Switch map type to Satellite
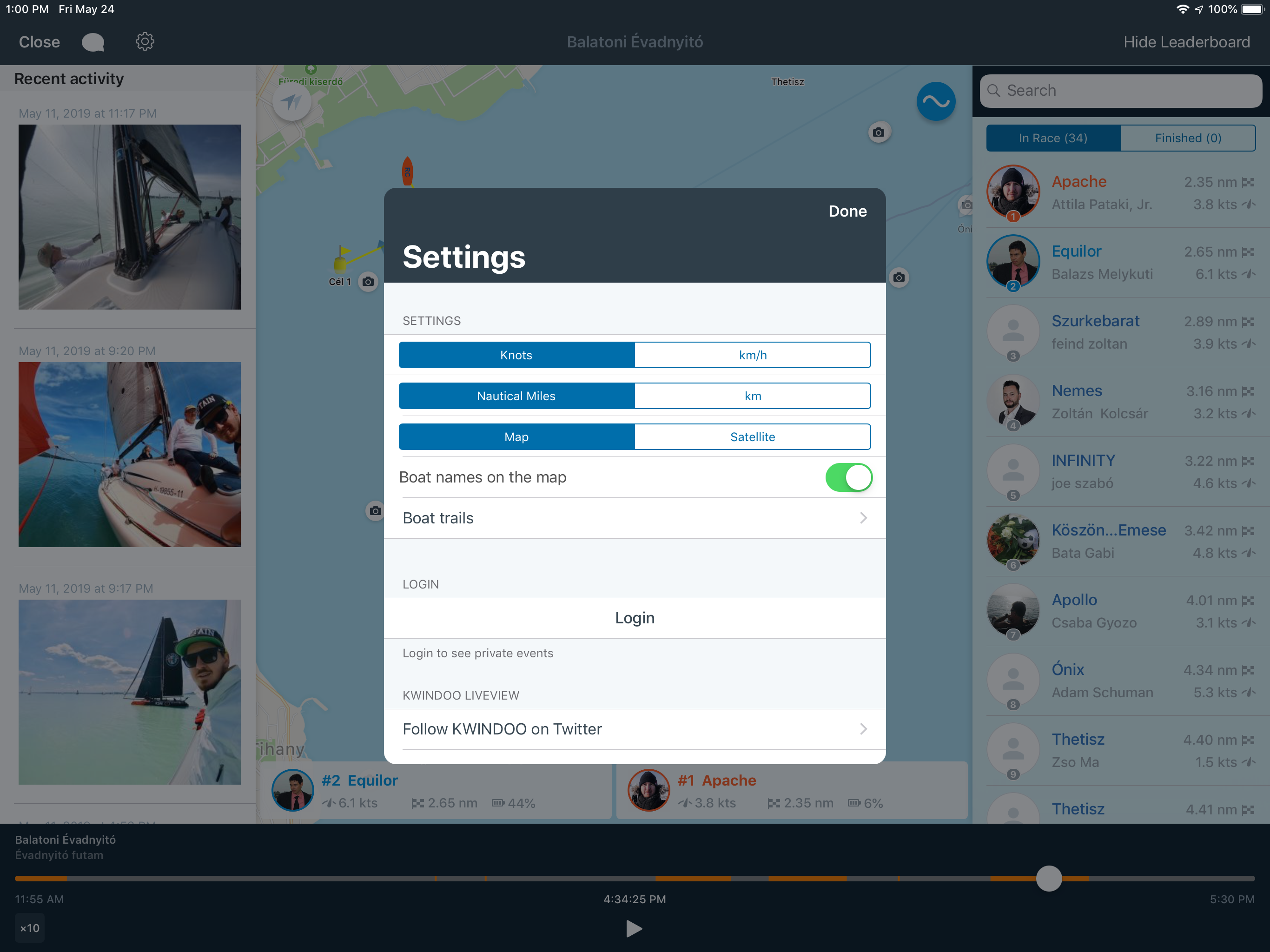The height and width of the screenshot is (952, 1270). (x=753, y=437)
